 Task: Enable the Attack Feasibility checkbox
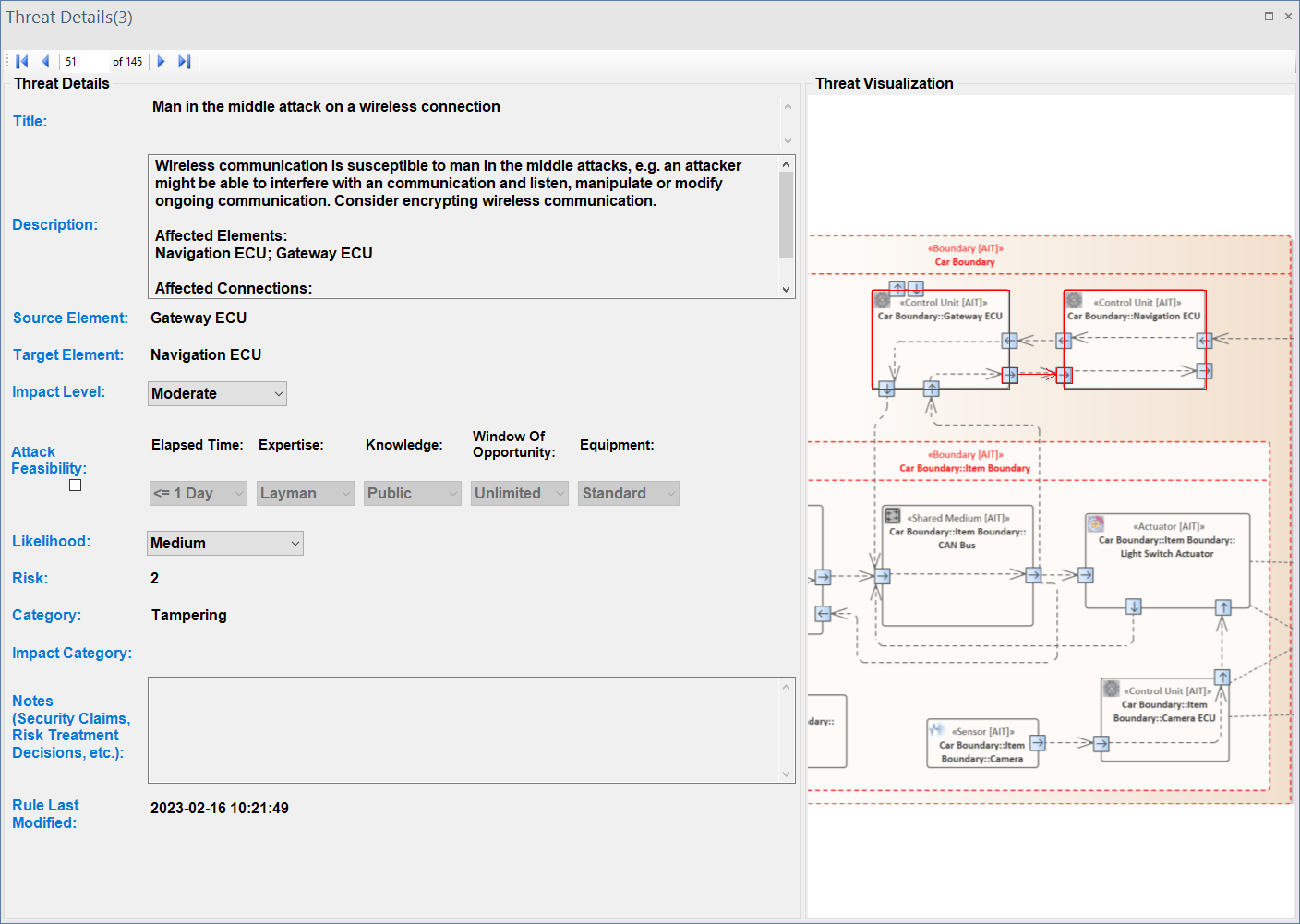point(76,486)
